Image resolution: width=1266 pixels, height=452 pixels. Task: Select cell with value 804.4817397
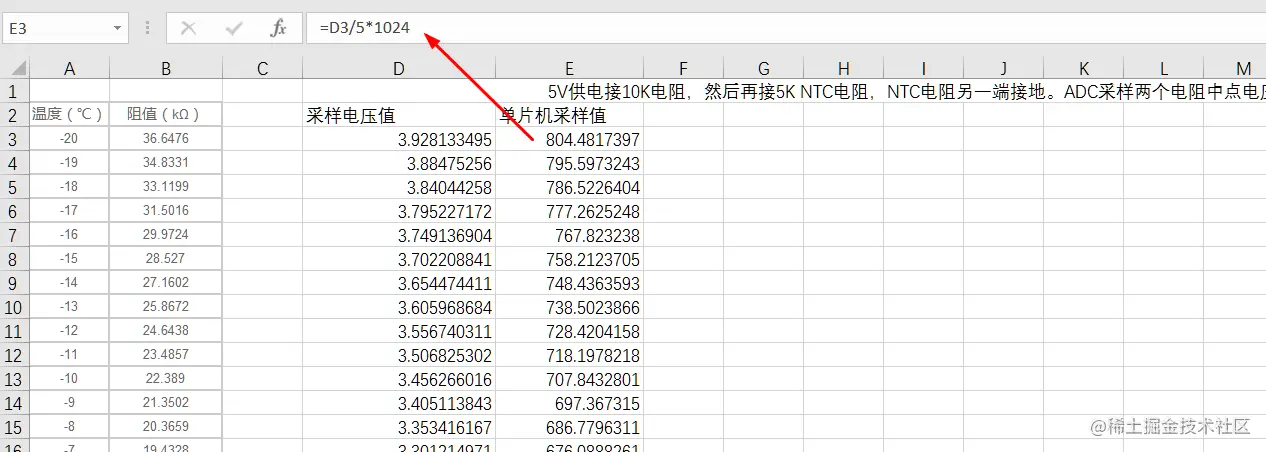(x=569, y=139)
